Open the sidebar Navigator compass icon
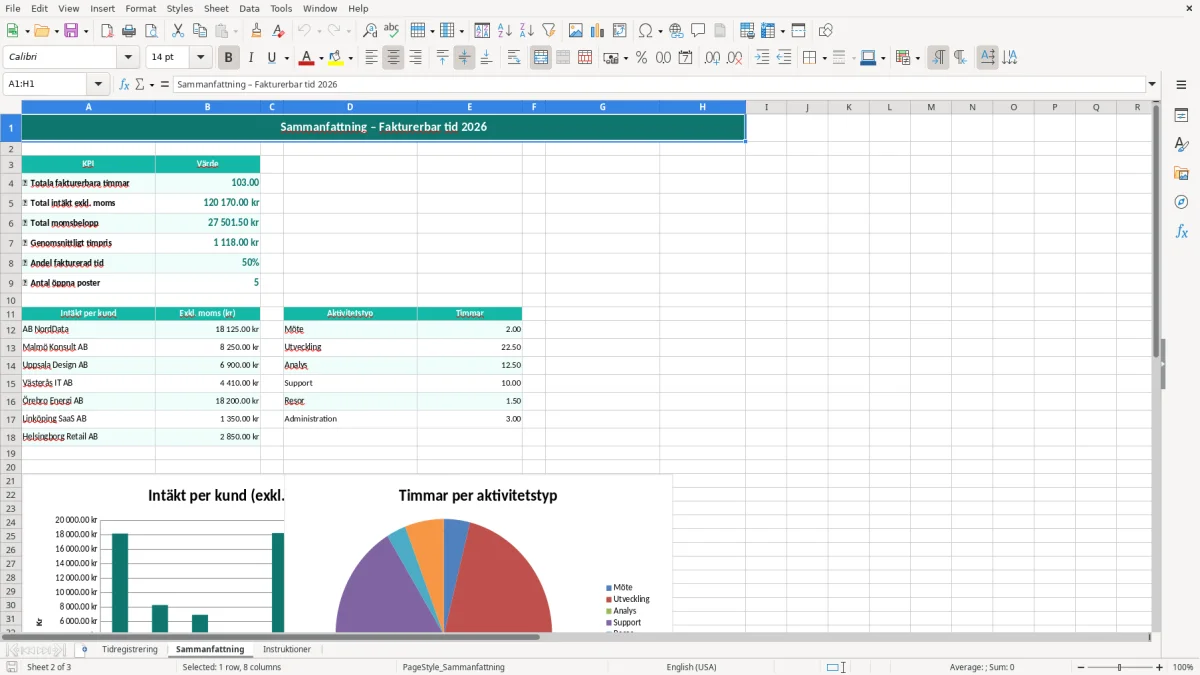1200x675 pixels. coord(1181,202)
